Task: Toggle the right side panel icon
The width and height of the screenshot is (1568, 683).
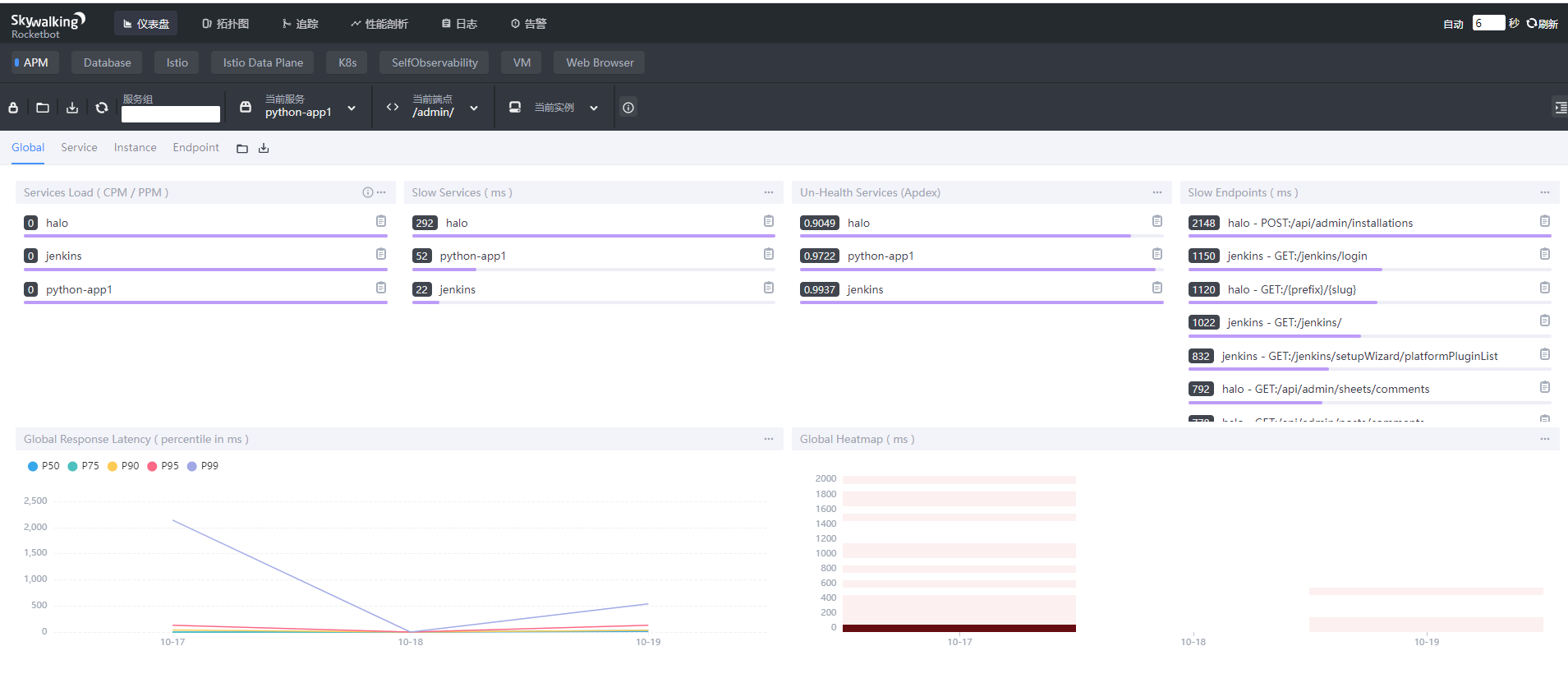Action: tap(1560, 108)
